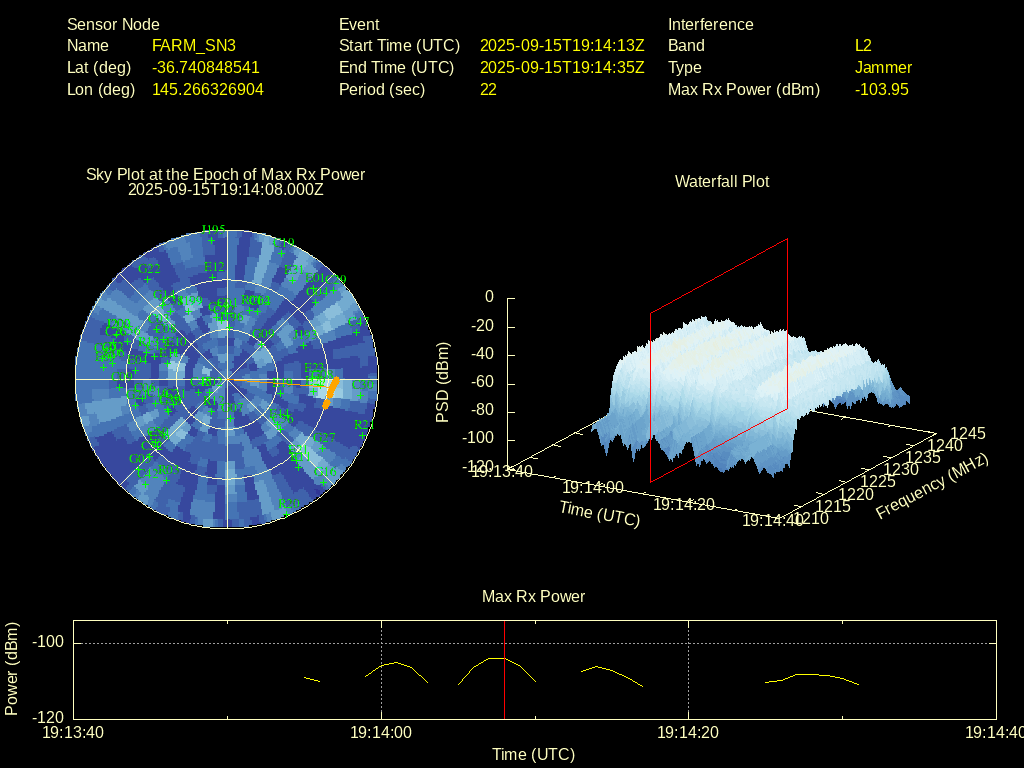Click the sensor name FARM_SN3 value

coord(194,46)
